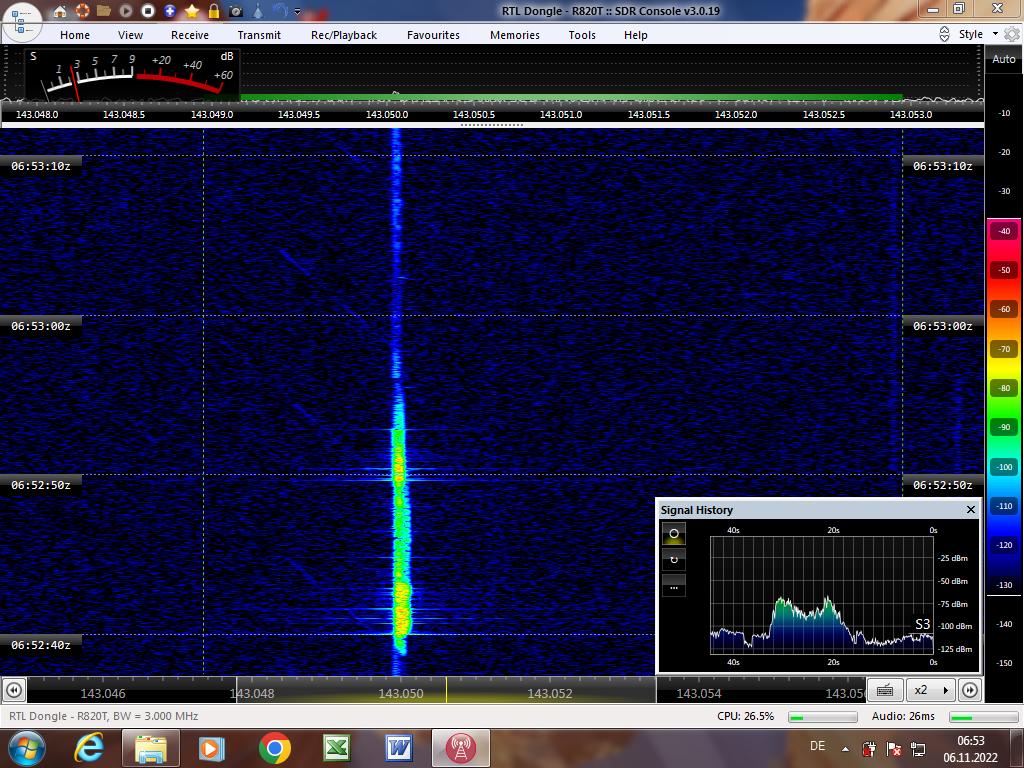Viewport: 1024px width, 768px height.
Task: Open Word from the taskbar
Action: click(x=398, y=748)
